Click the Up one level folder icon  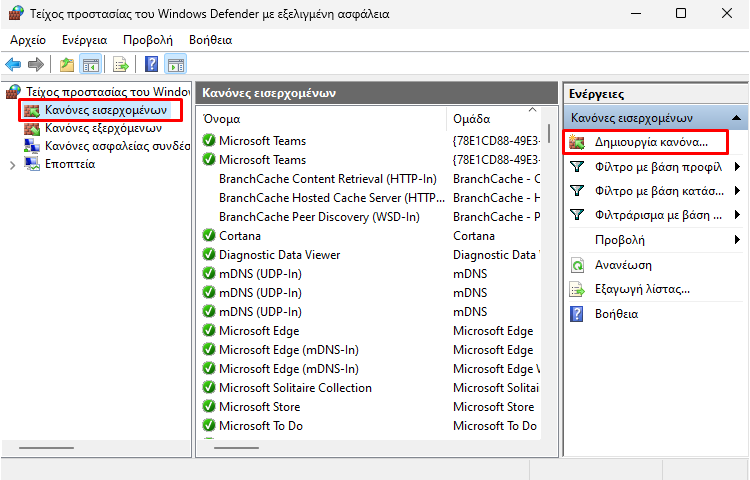click(x=66, y=64)
